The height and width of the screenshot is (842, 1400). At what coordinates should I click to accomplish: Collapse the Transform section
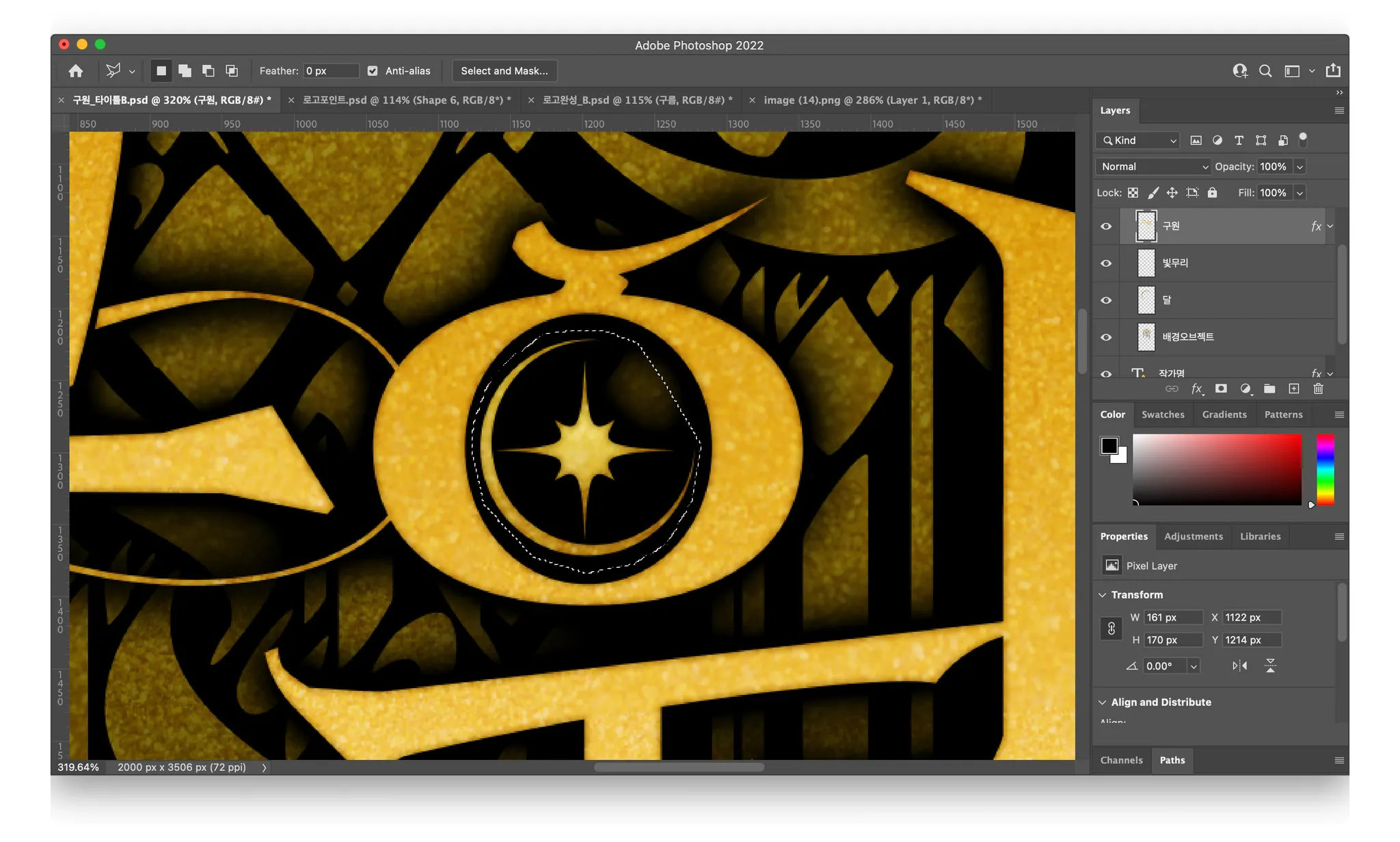tap(1102, 595)
